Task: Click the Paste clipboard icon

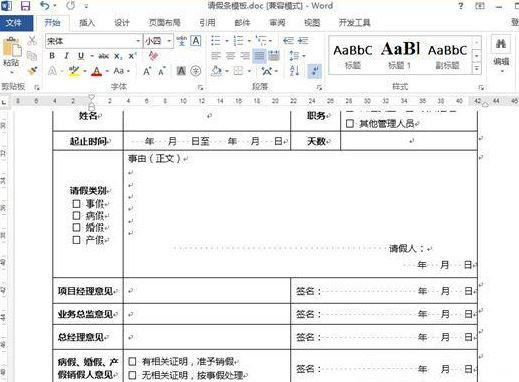Action: pos(11,47)
